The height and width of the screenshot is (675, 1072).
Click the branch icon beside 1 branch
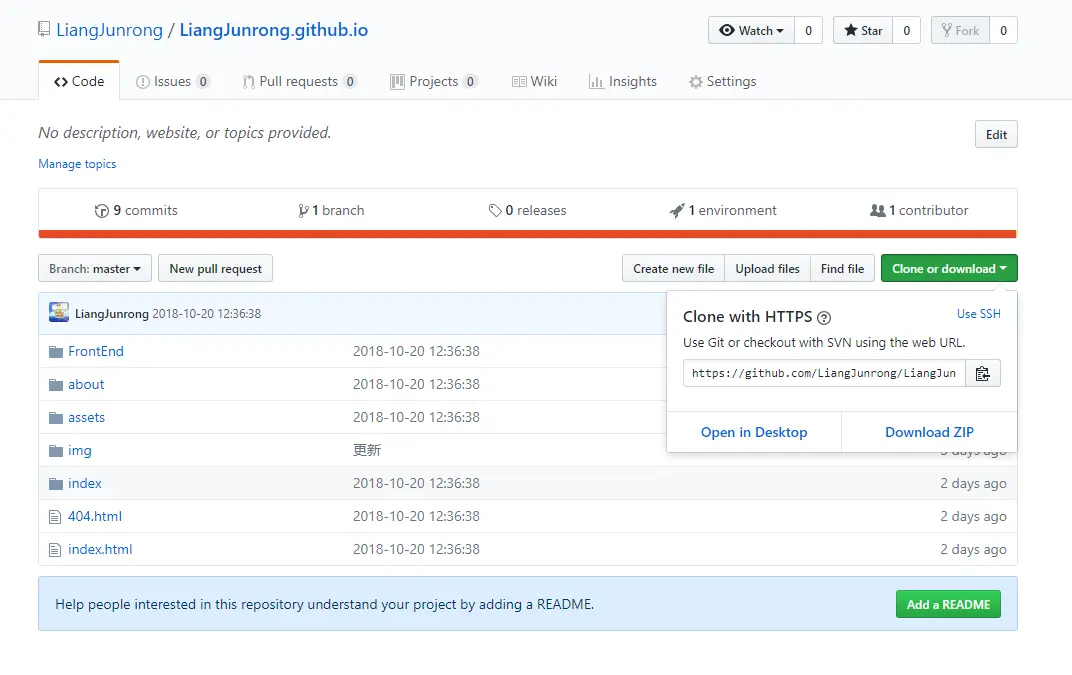pos(303,211)
